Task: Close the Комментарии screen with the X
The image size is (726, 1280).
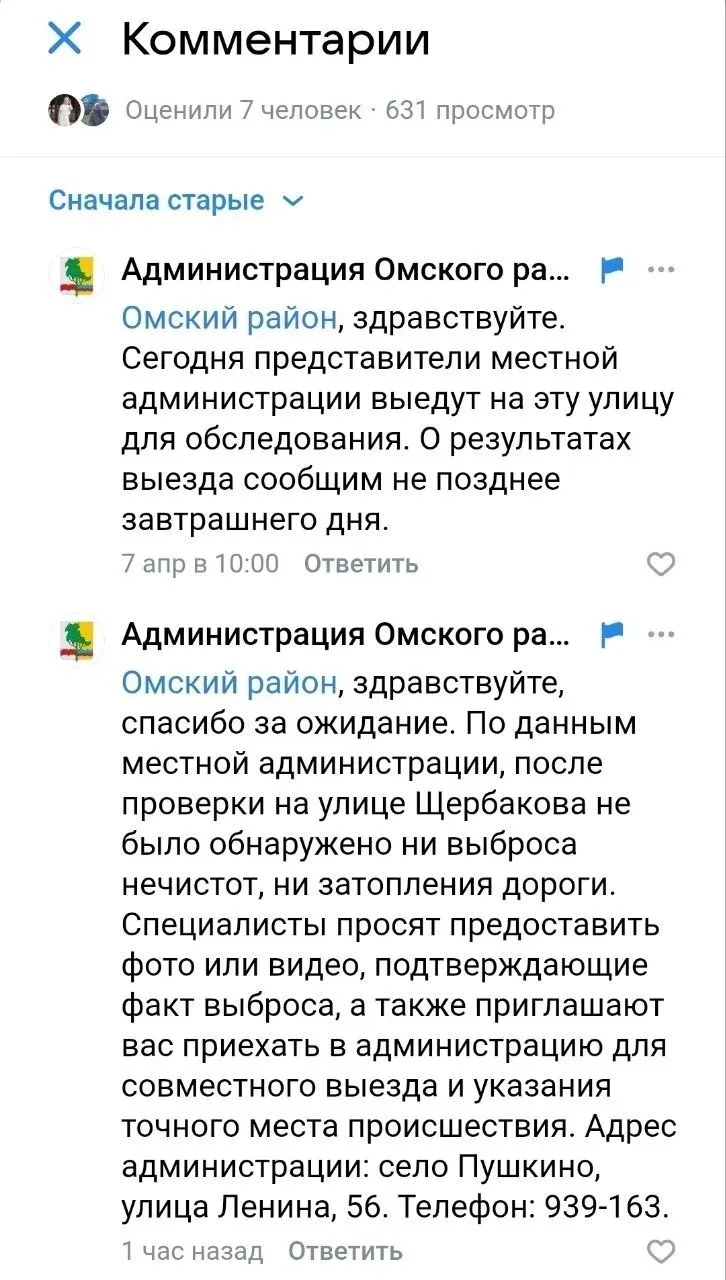Action: (x=65, y=40)
